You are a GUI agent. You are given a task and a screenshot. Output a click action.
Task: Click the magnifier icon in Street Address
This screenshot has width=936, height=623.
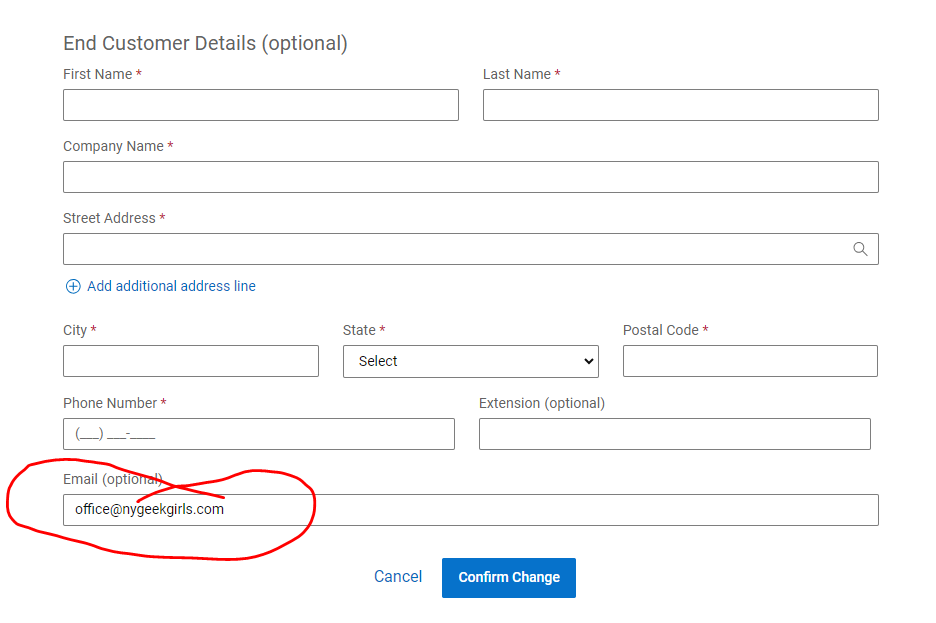point(860,249)
